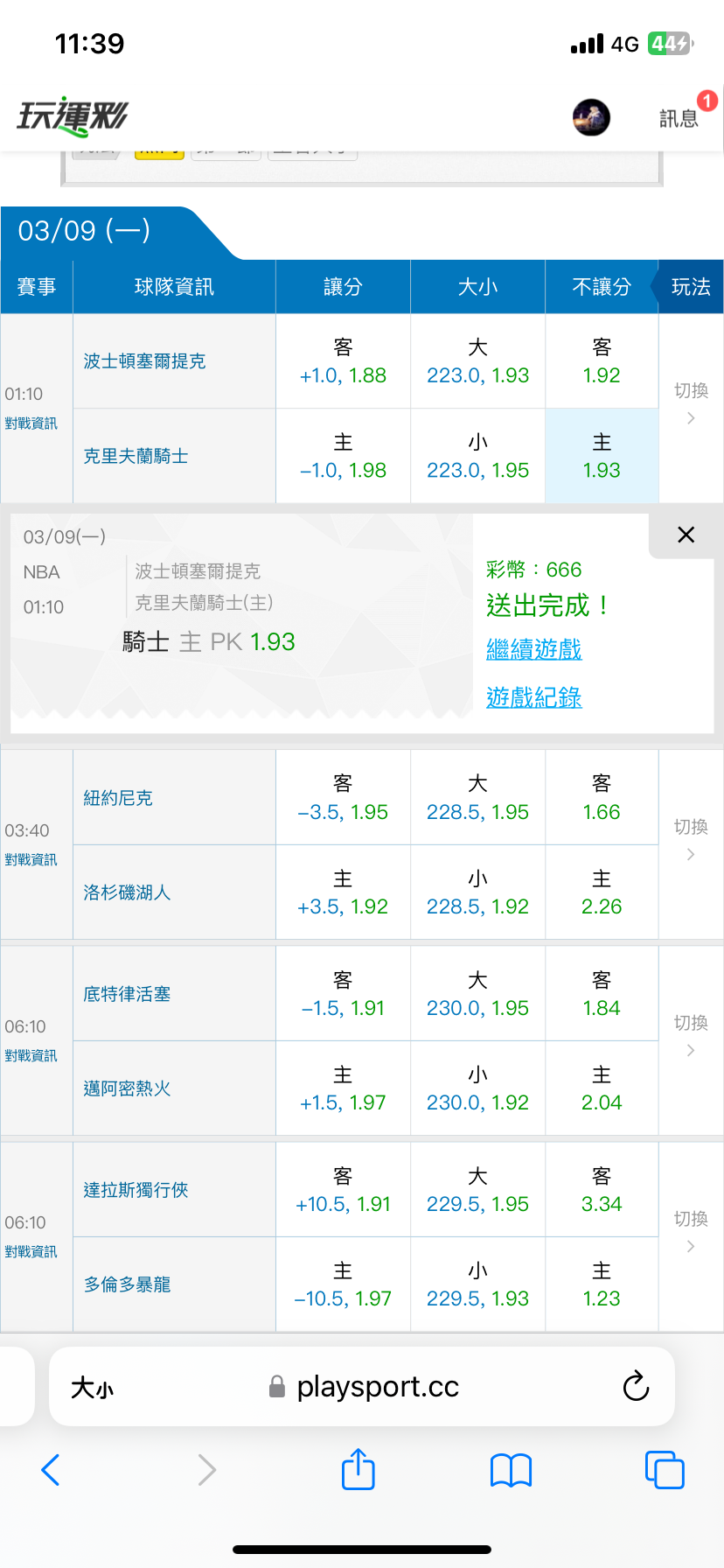Reload the page in Safari
Viewport: 724px width, 1568px height.
click(636, 1387)
